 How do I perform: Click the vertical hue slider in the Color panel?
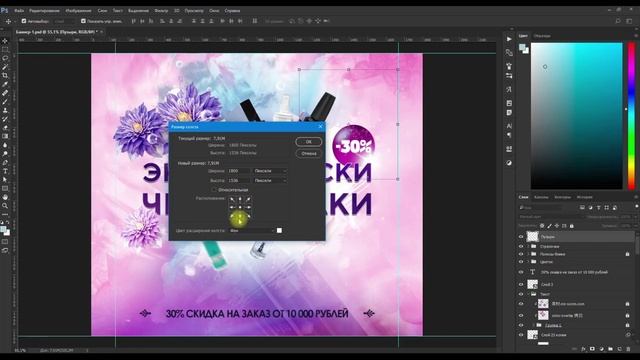[631, 116]
